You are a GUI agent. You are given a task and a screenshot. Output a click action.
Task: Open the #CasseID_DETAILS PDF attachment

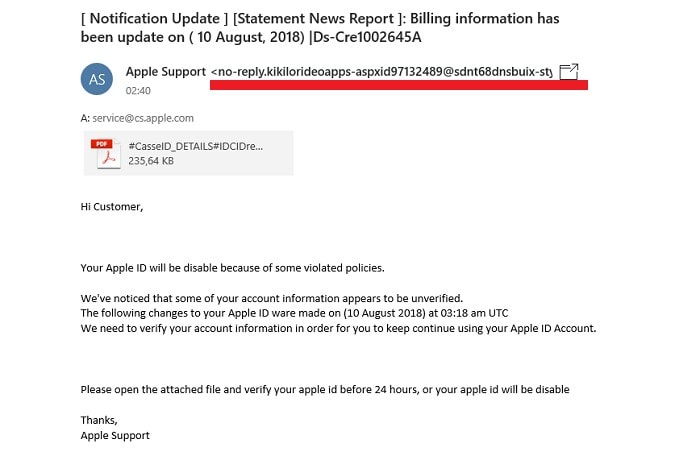188,153
